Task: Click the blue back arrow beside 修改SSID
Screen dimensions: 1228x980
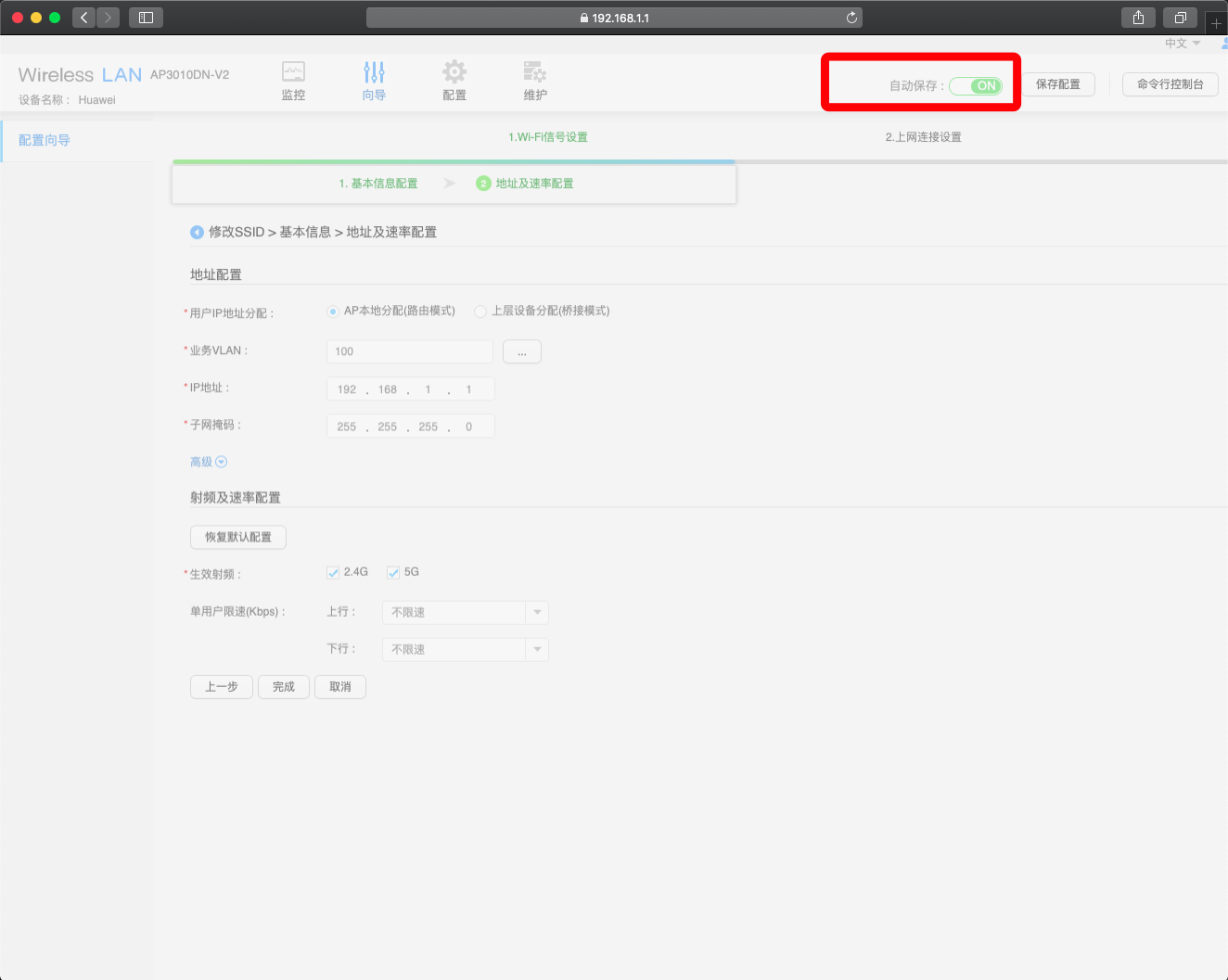Action: point(197,232)
